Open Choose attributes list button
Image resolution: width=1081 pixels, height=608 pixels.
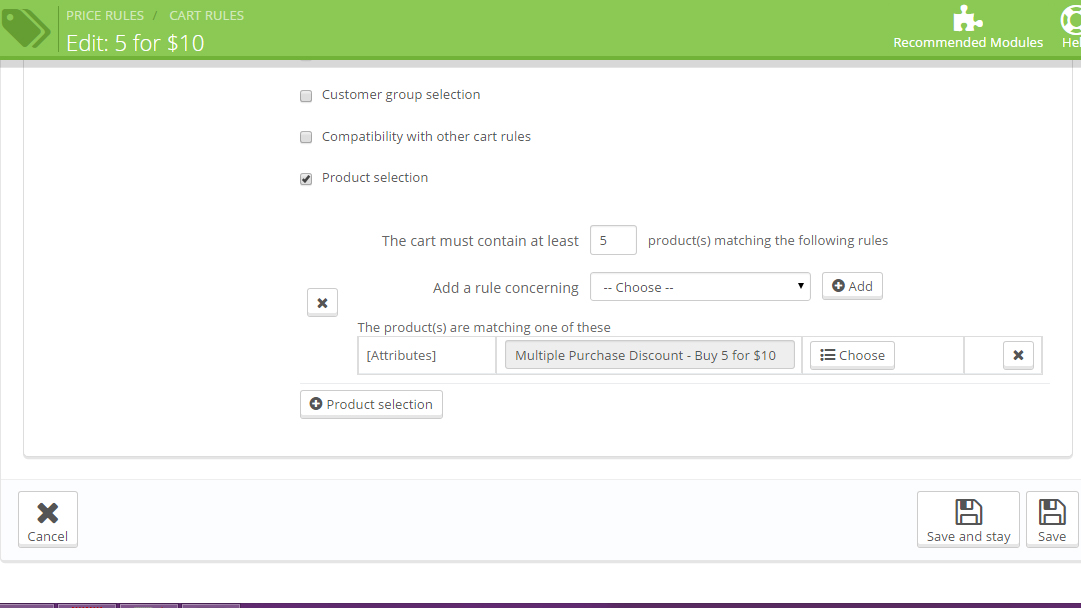tap(852, 355)
